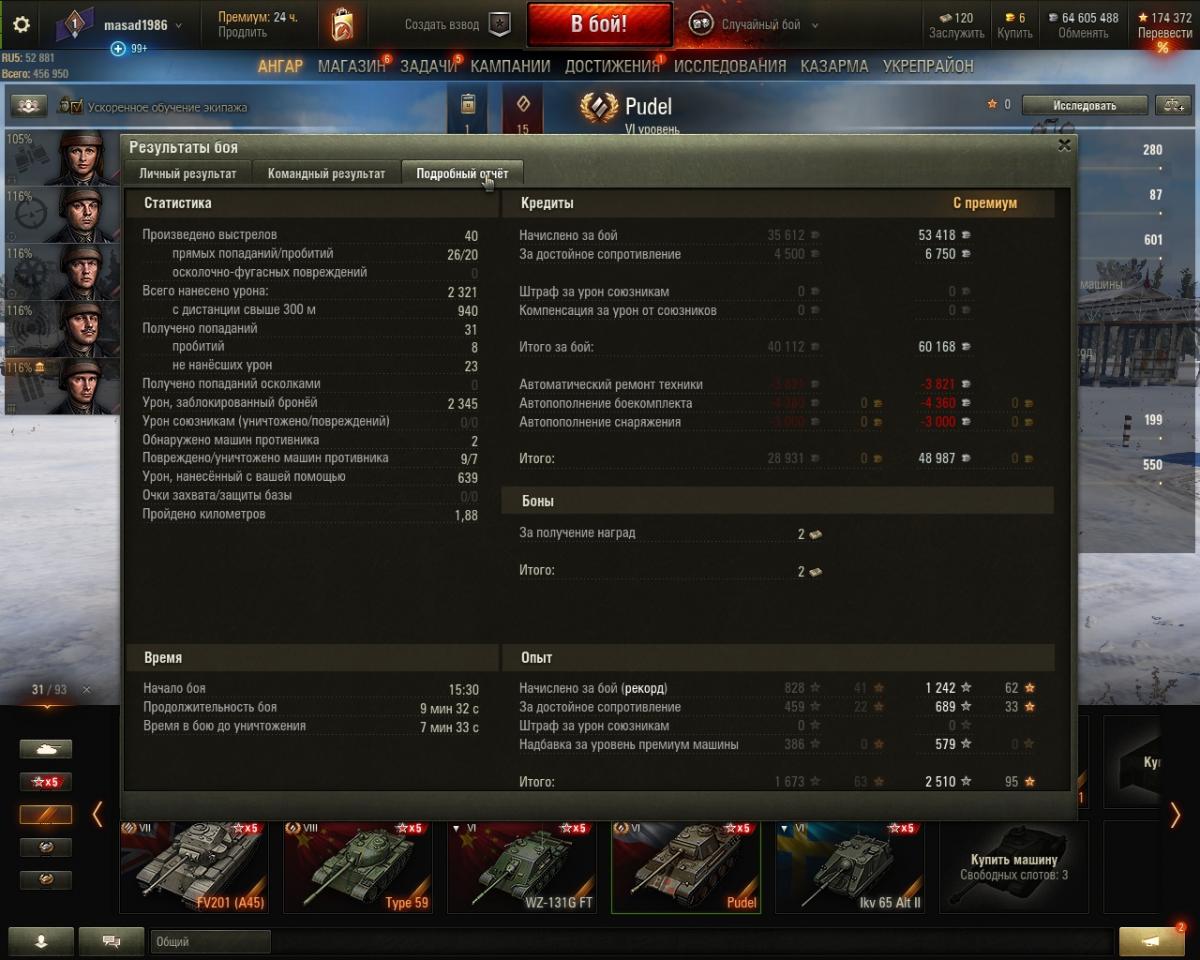The image size is (1200, 960).
Task: Select the Ikv 65 Alt II tank
Action: (x=850, y=867)
